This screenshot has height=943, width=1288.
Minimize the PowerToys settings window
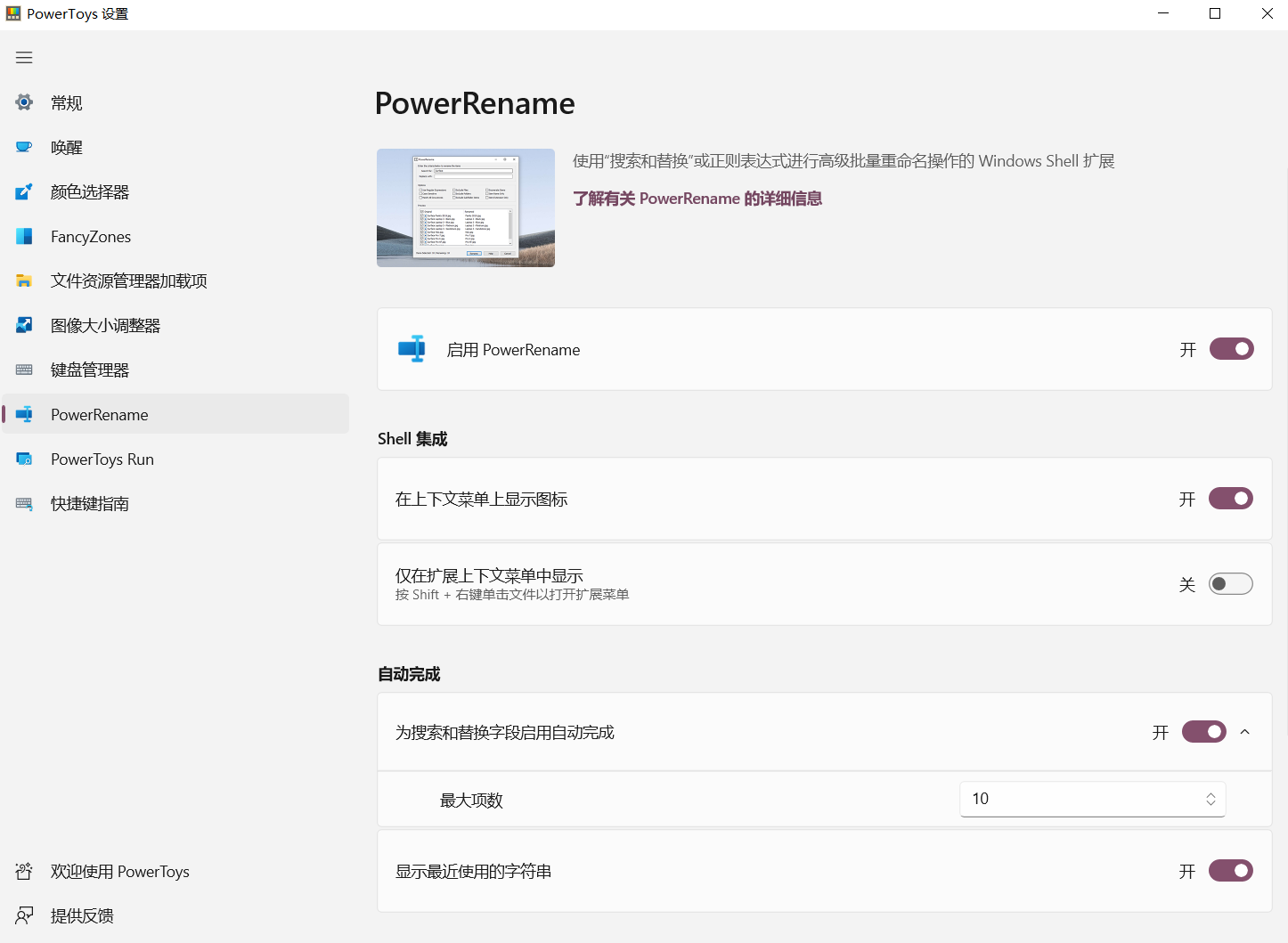(x=1163, y=13)
